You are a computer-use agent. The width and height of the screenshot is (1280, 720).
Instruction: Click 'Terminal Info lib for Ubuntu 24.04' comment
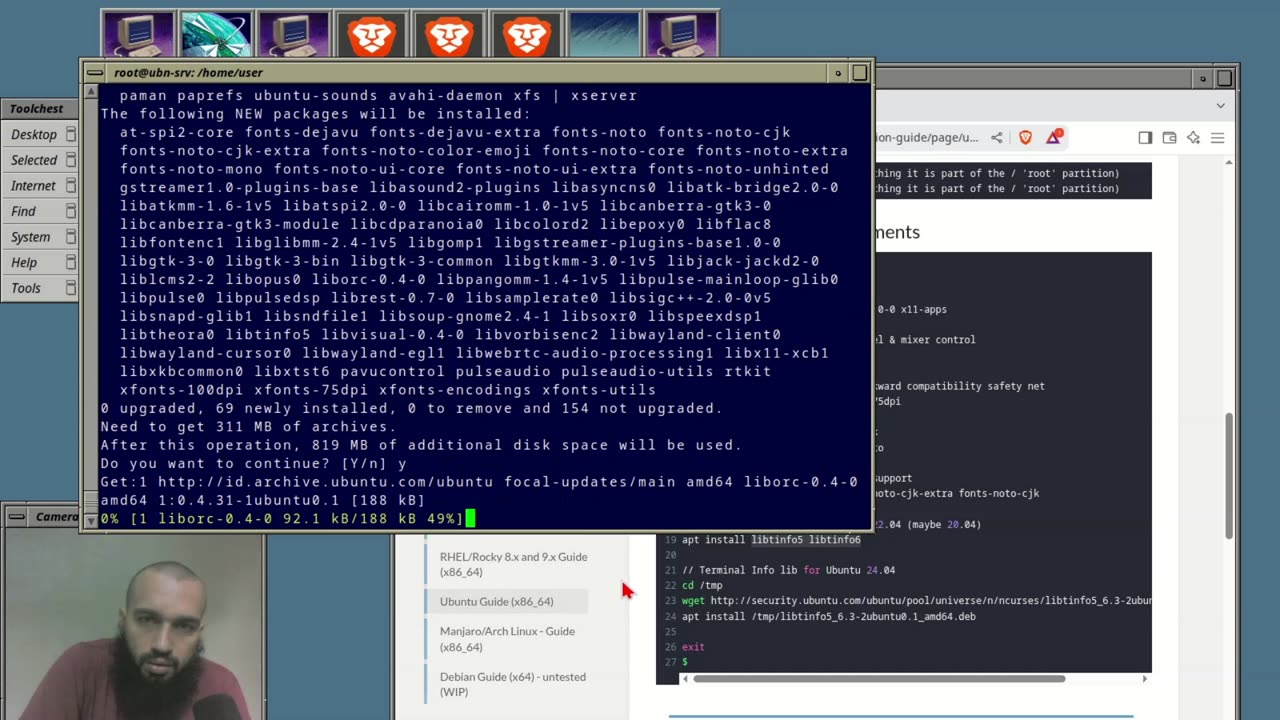click(x=788, y=571)
